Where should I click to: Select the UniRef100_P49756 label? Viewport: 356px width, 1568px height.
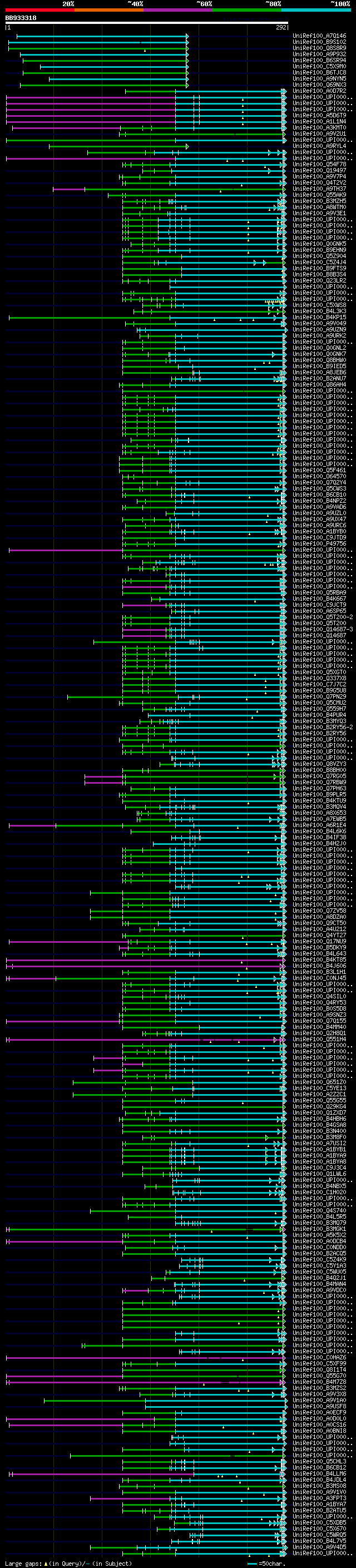point(319,543)
